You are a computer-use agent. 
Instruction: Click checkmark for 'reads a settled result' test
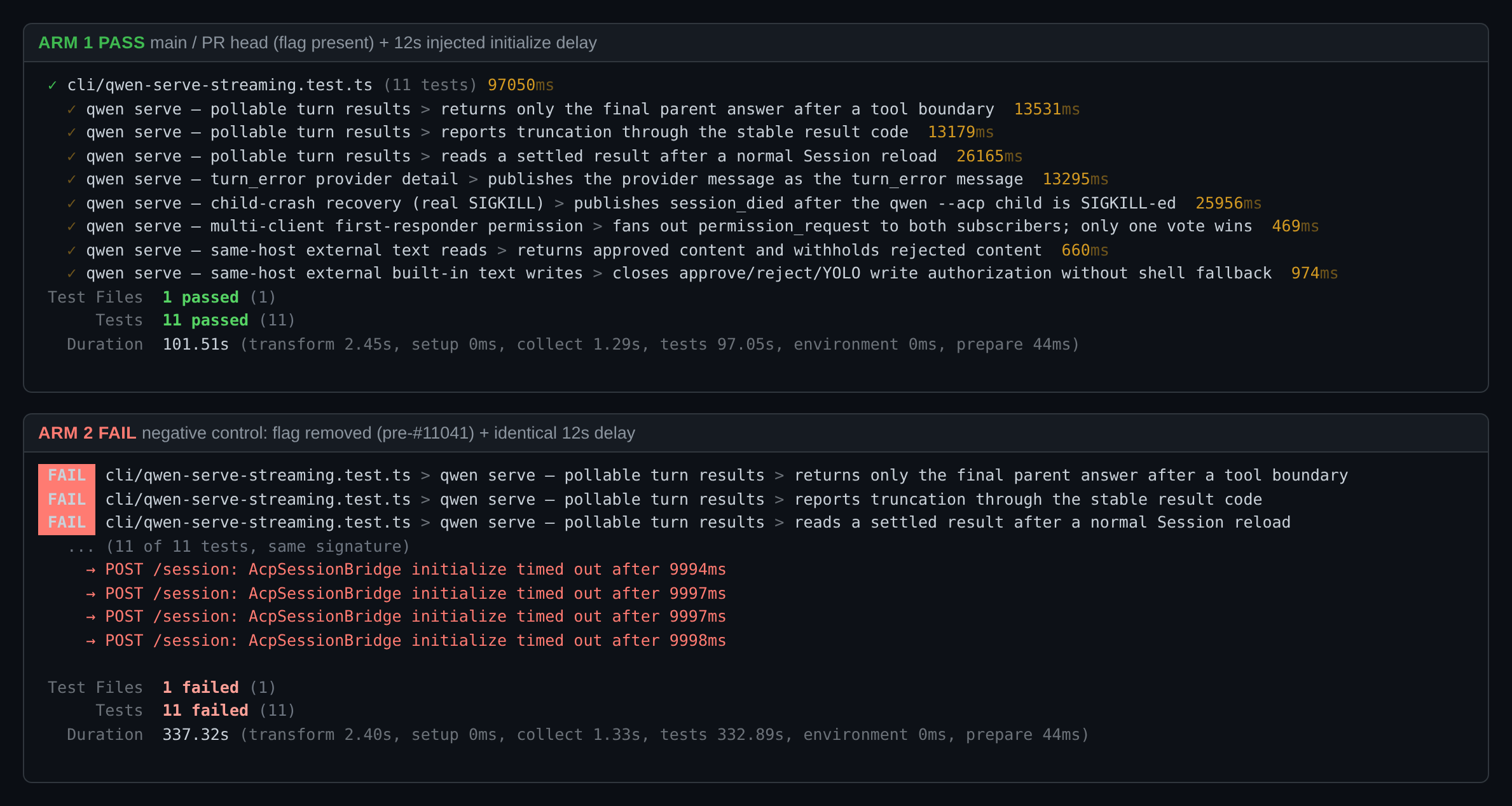click(x=72, y=156)
